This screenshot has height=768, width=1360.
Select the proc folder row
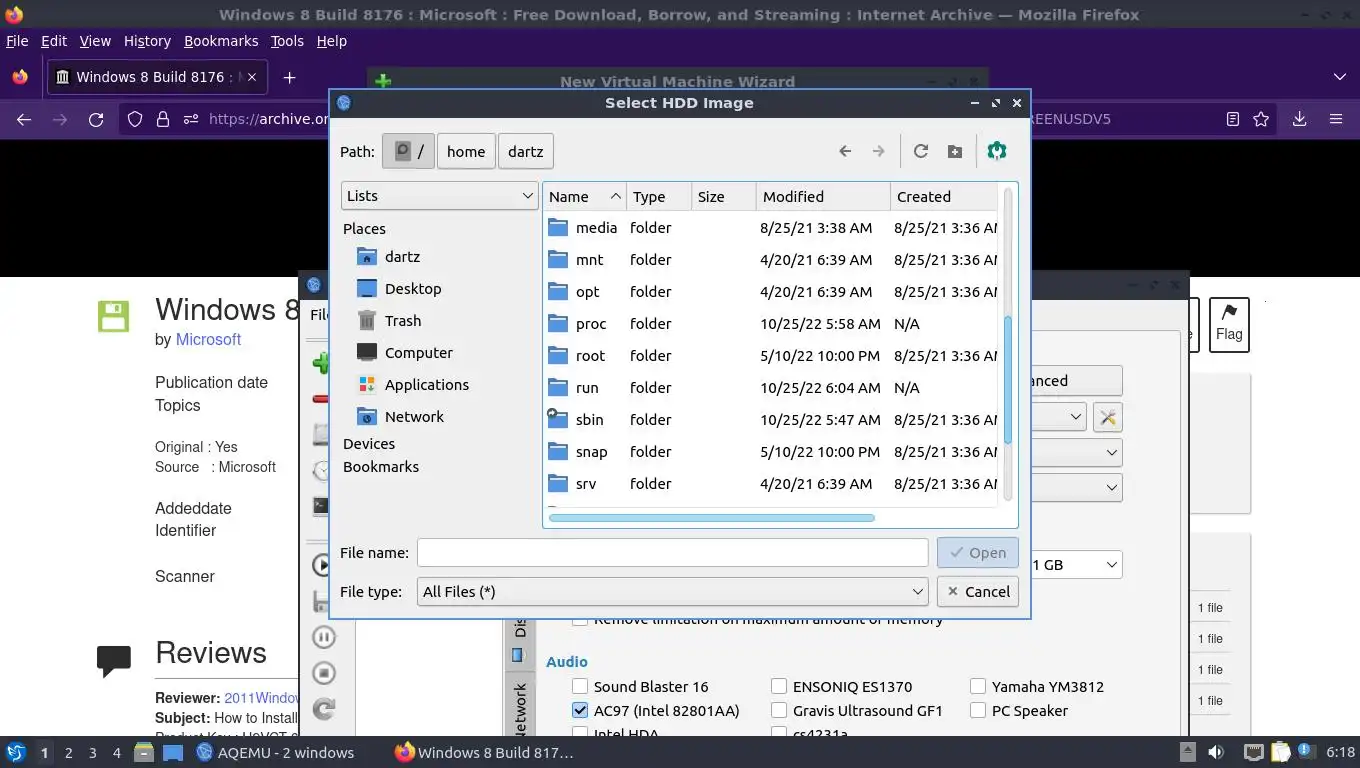click(x=771, y=324)
